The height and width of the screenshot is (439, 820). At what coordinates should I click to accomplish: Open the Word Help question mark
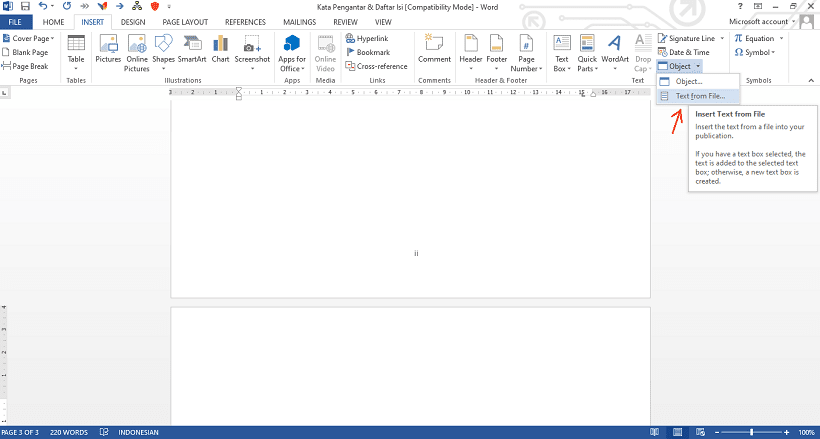click(x=740, y=6)
